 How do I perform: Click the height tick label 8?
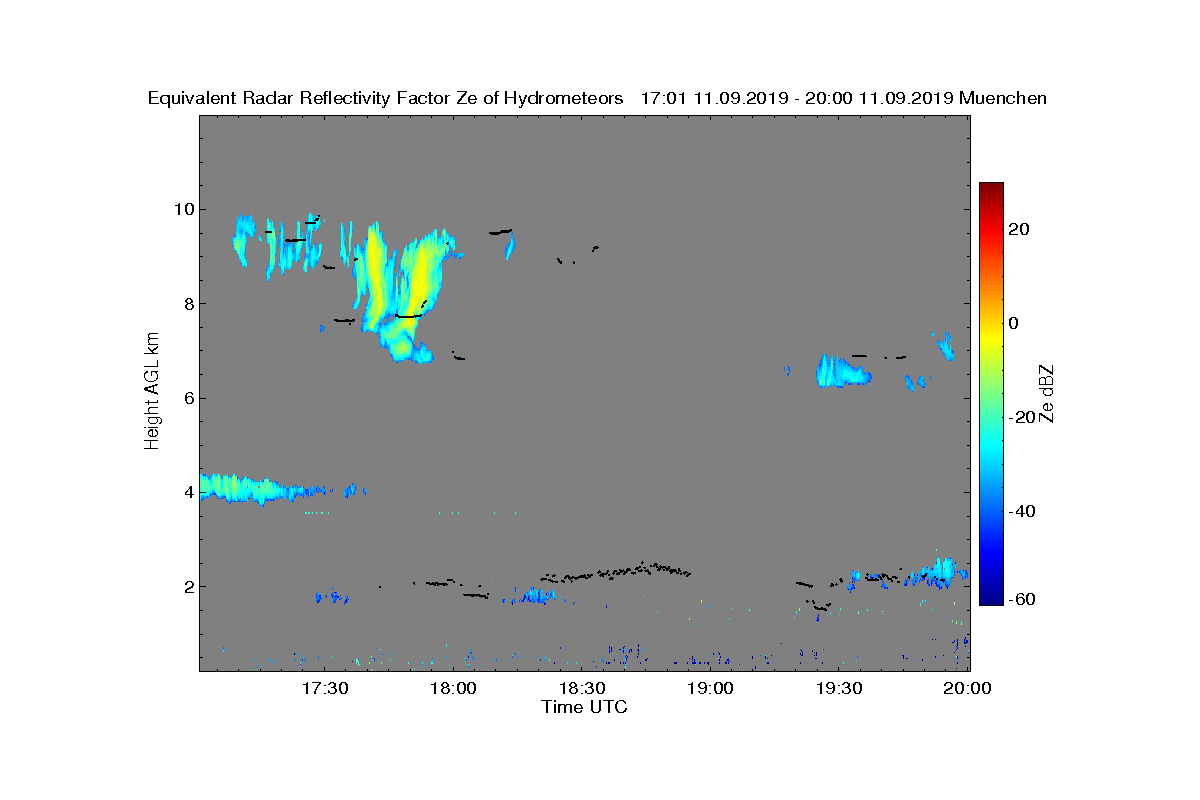[x=188, y=304]
